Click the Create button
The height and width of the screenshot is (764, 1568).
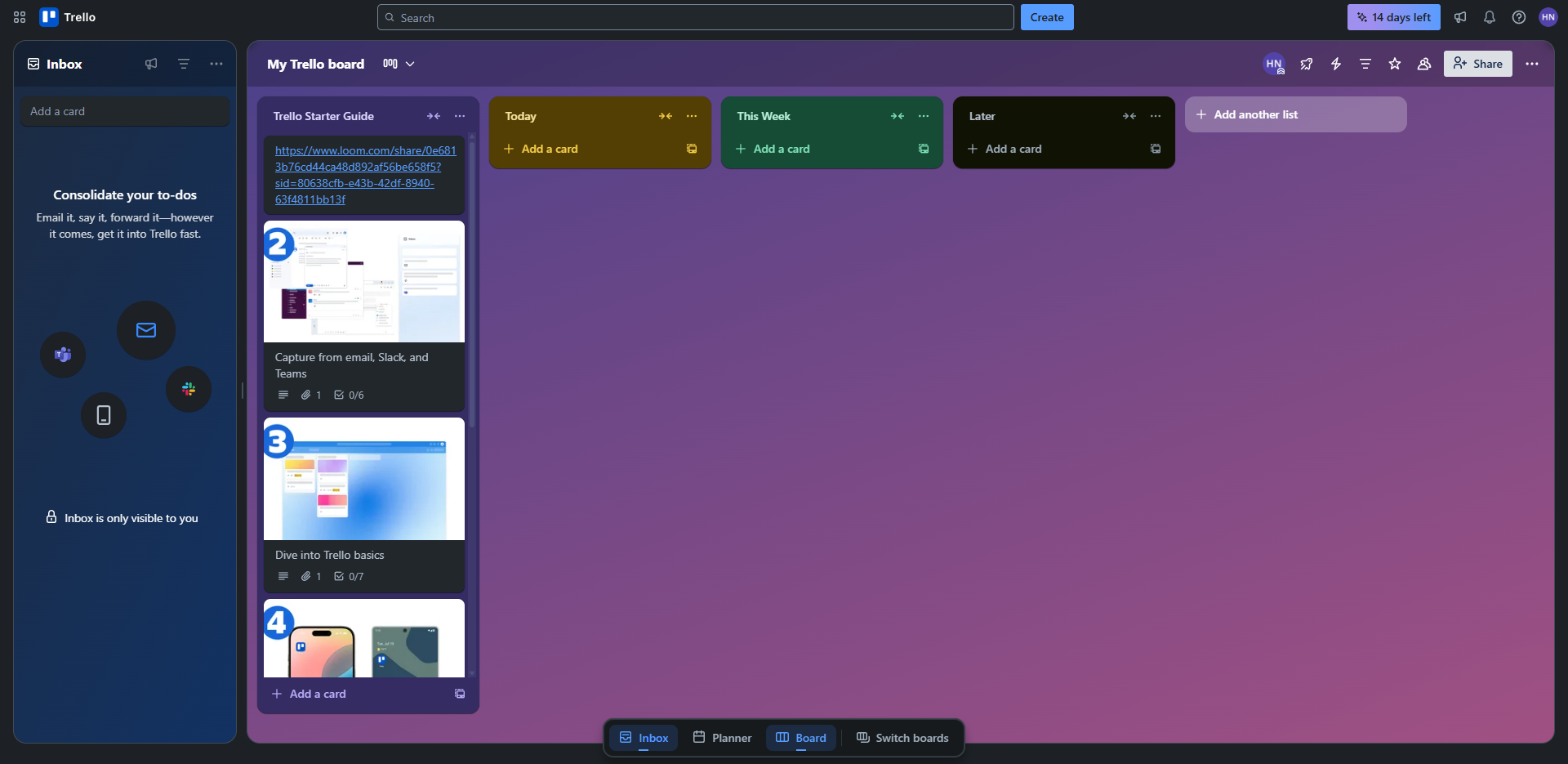[1047, 17]
